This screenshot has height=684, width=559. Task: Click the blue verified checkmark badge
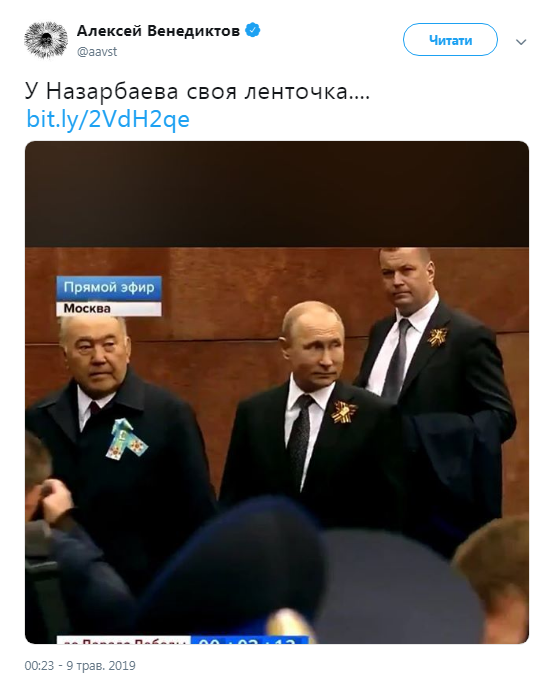[253, 31]
